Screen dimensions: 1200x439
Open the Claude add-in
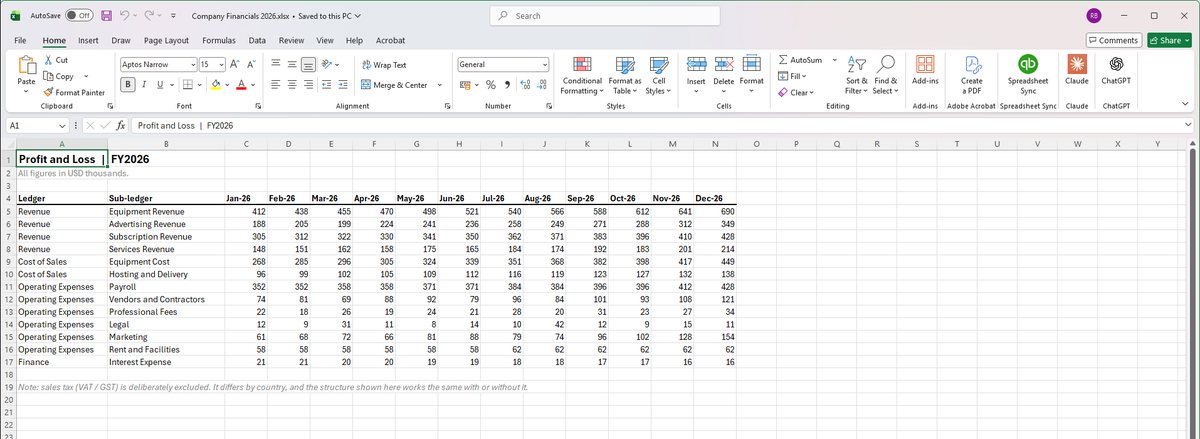click(x=1077, y=70)
